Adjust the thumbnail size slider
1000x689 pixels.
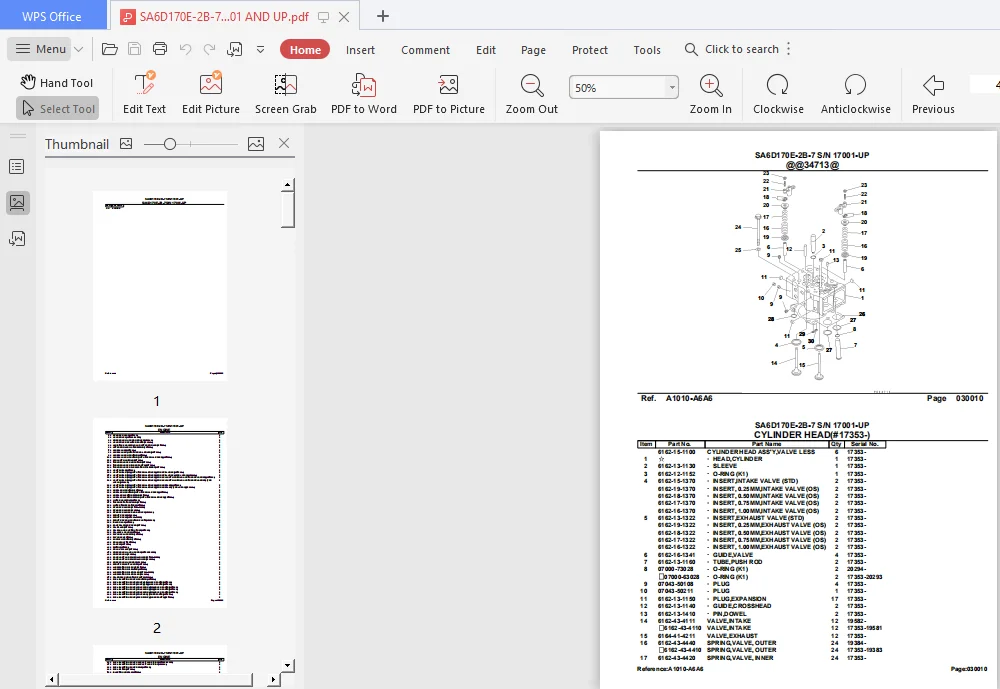point(170,144)
